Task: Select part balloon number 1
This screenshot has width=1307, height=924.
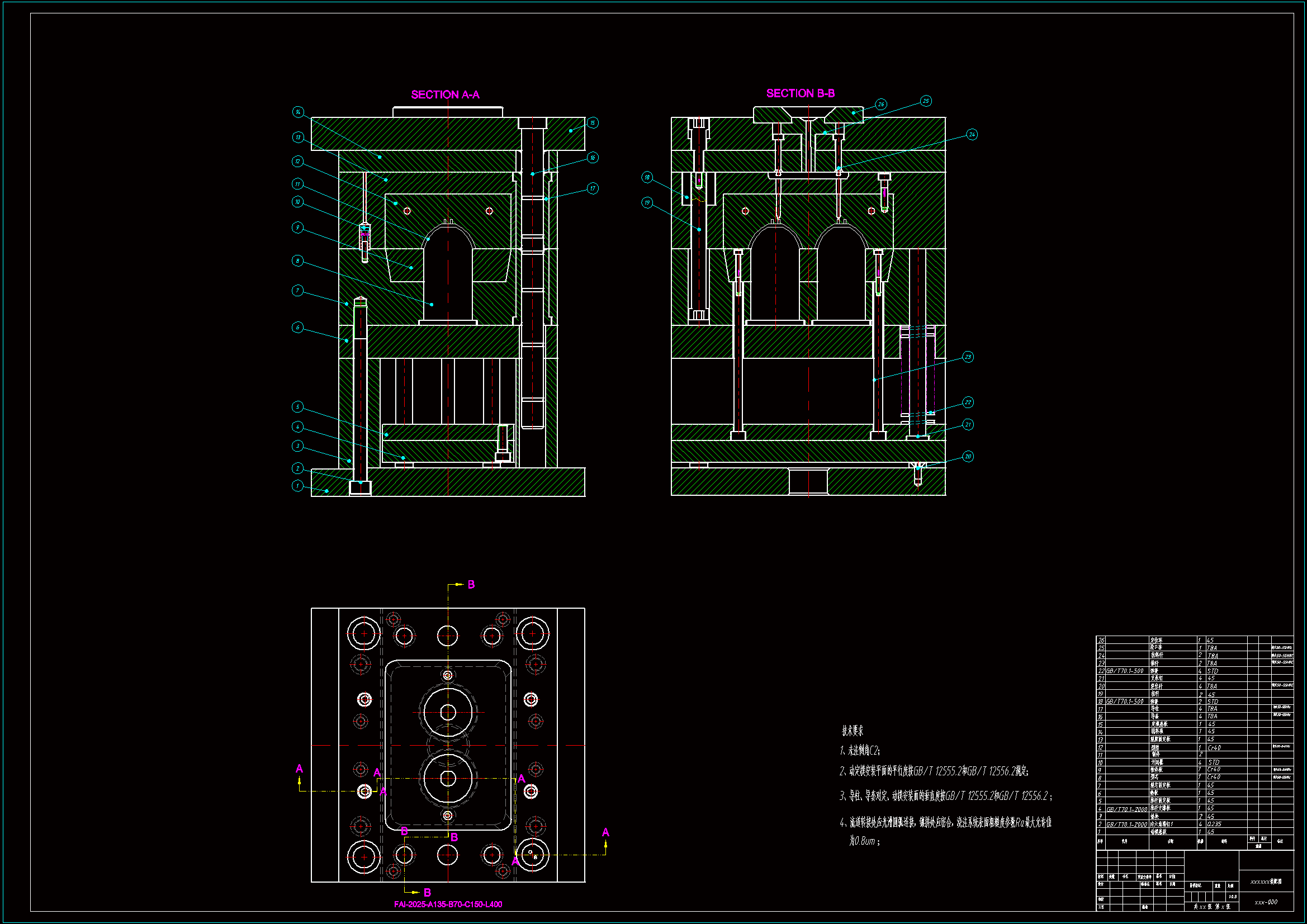Action: pos(297,486)
